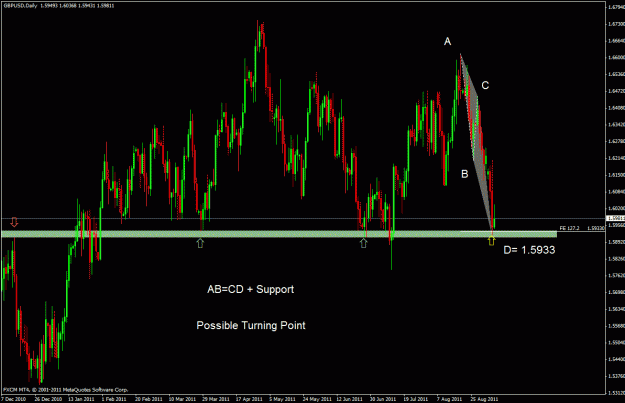Screen dimensions: 625x403
Task: Click the '10 Mar 2011' date label
Action: pyautogui.click(x=182, y=399)
